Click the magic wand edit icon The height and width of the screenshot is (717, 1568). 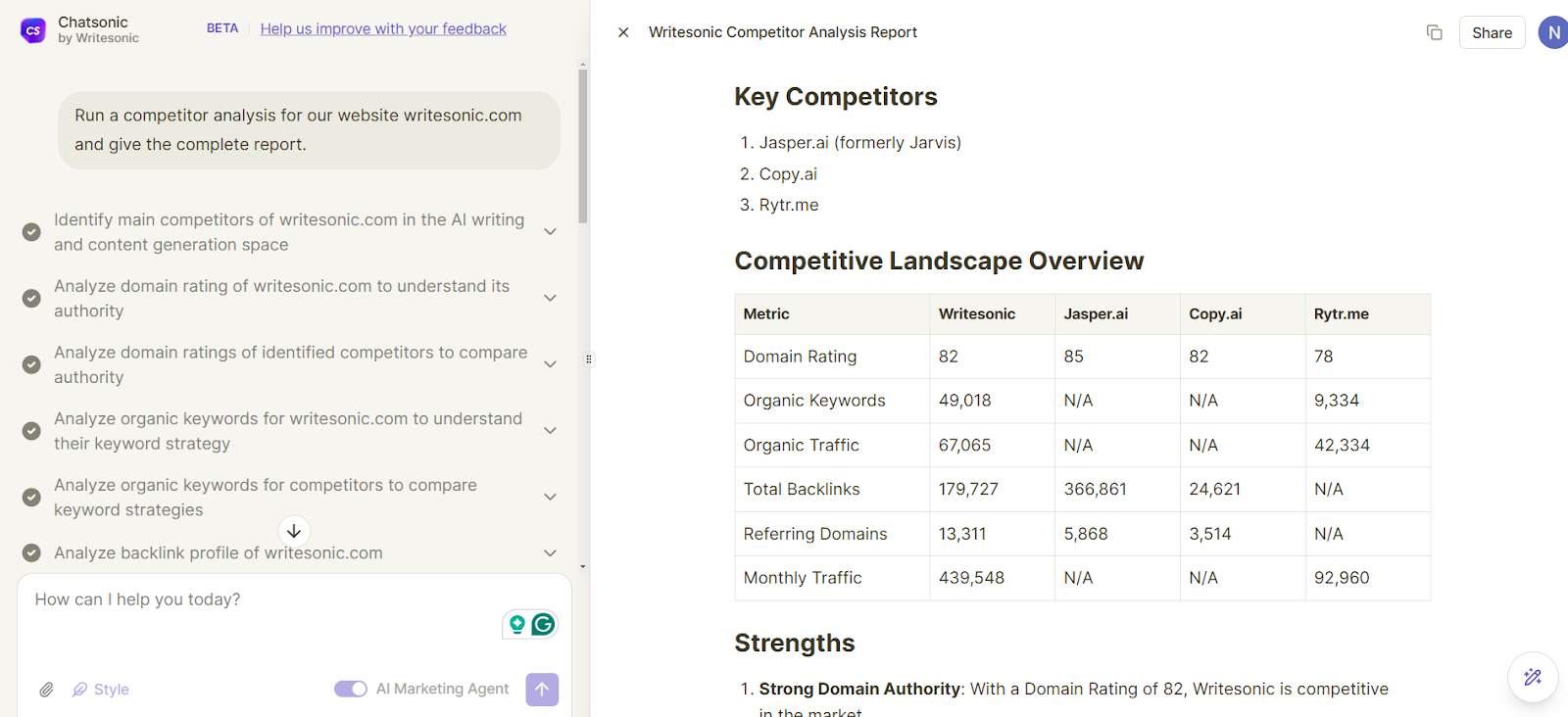click(1533, 677)
